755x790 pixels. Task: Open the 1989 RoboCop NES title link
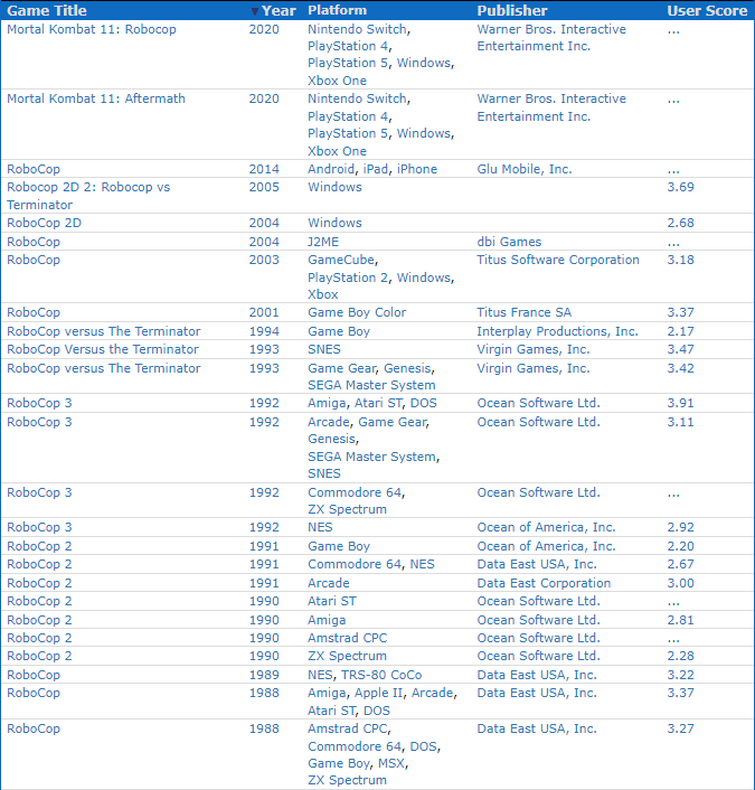coord(33,675)
